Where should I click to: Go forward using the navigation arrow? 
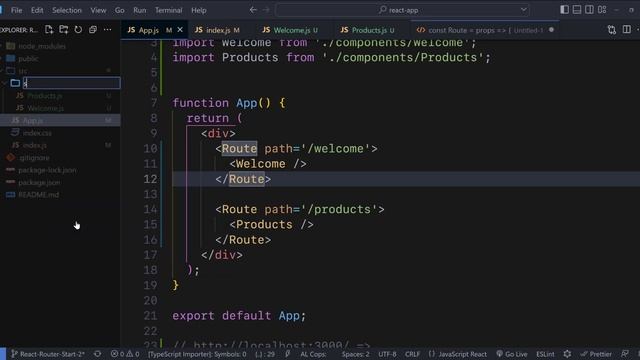[266, 10]
